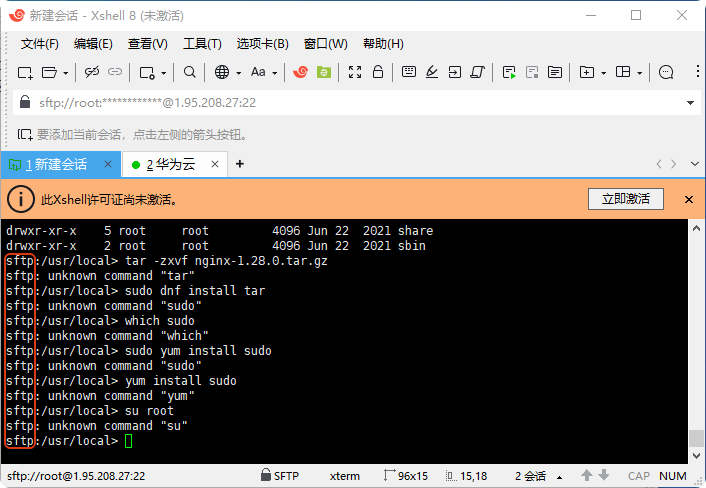Click the Aa font icon
This screenshot has width=706, height=488.
(x=258, y=72)
